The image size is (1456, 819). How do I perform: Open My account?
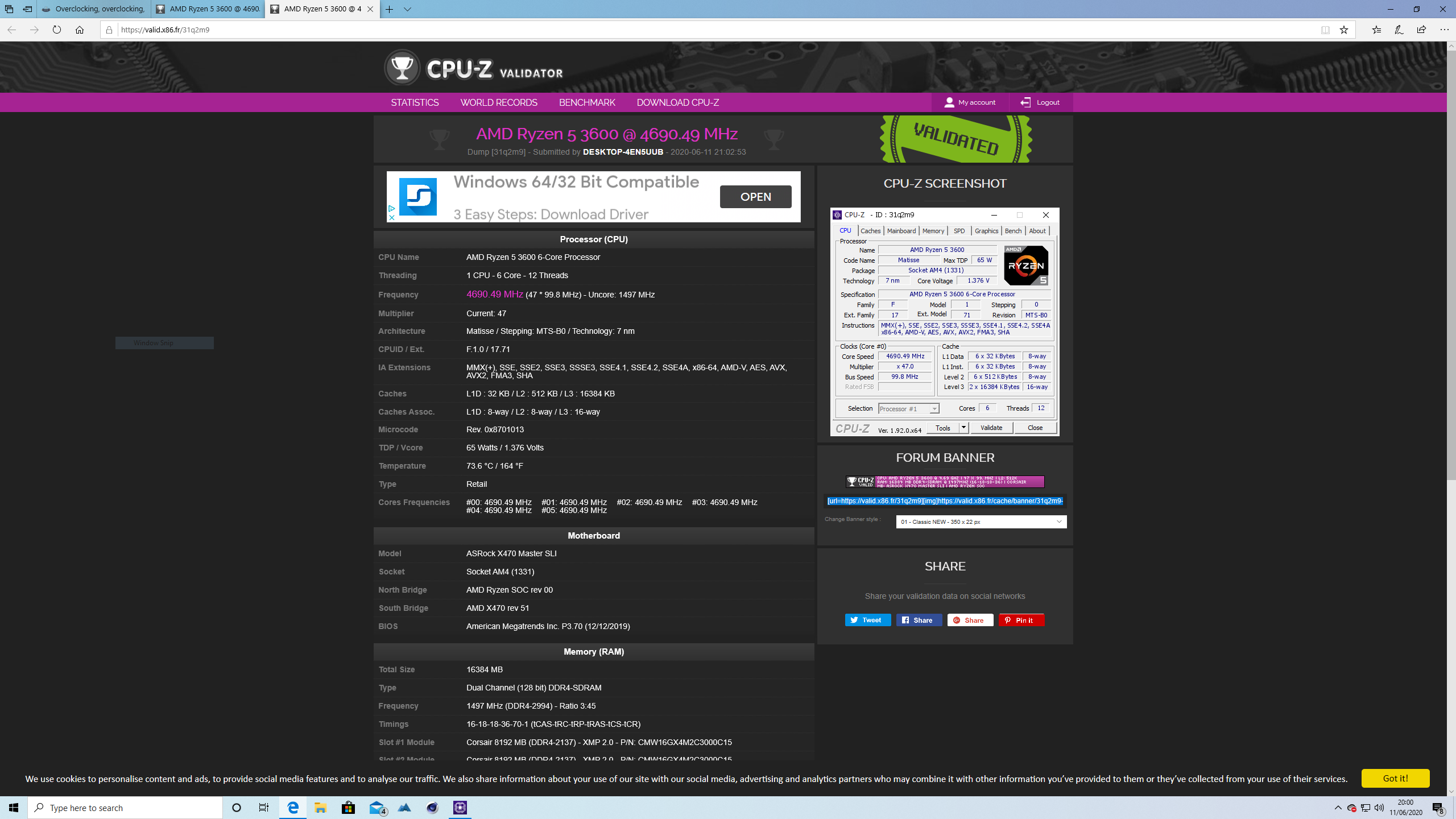coord(970,102)
